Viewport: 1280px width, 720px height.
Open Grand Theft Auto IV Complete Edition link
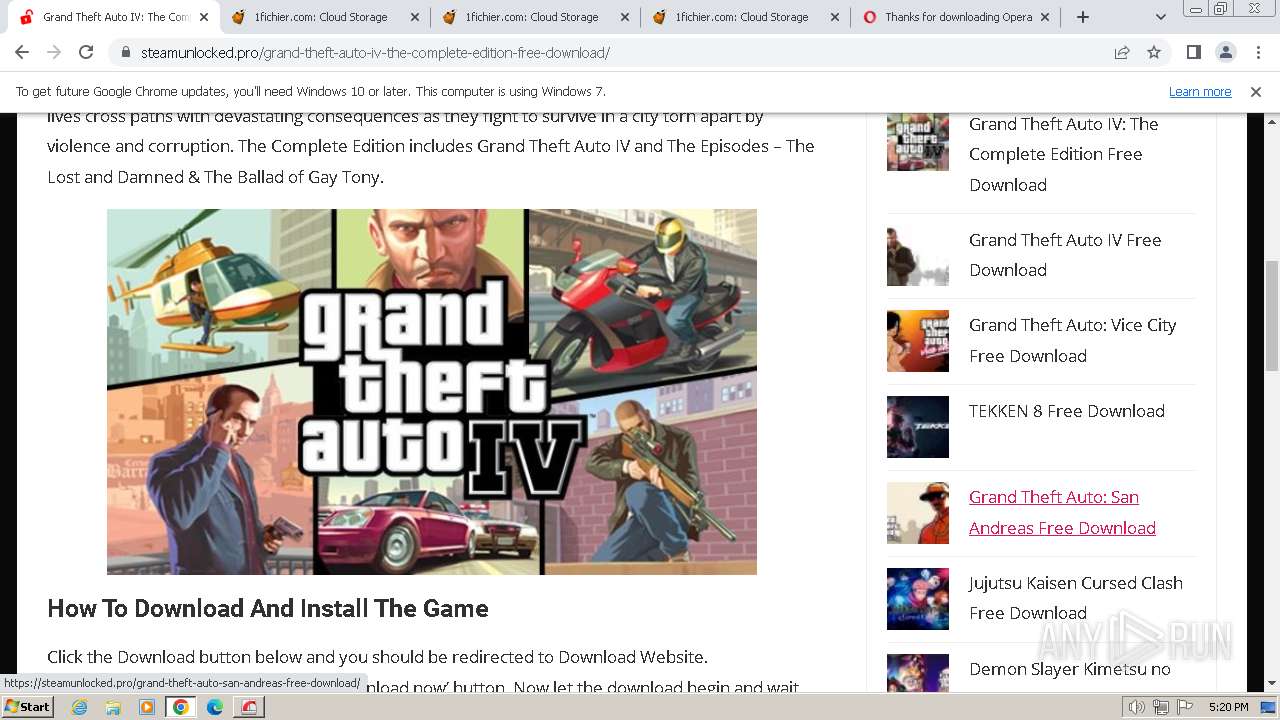coord(1063,154)
